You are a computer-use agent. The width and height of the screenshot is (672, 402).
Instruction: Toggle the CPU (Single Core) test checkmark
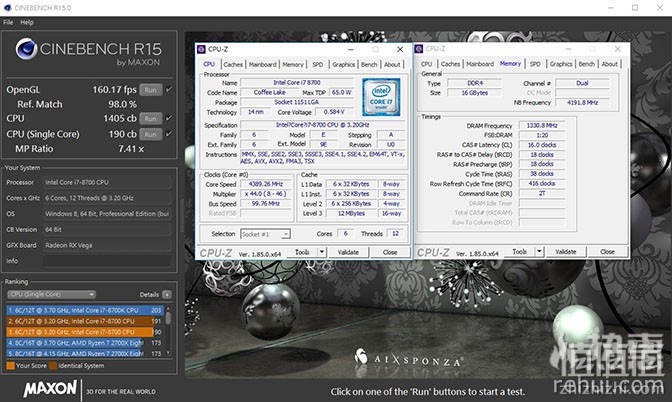click(169, 134)
